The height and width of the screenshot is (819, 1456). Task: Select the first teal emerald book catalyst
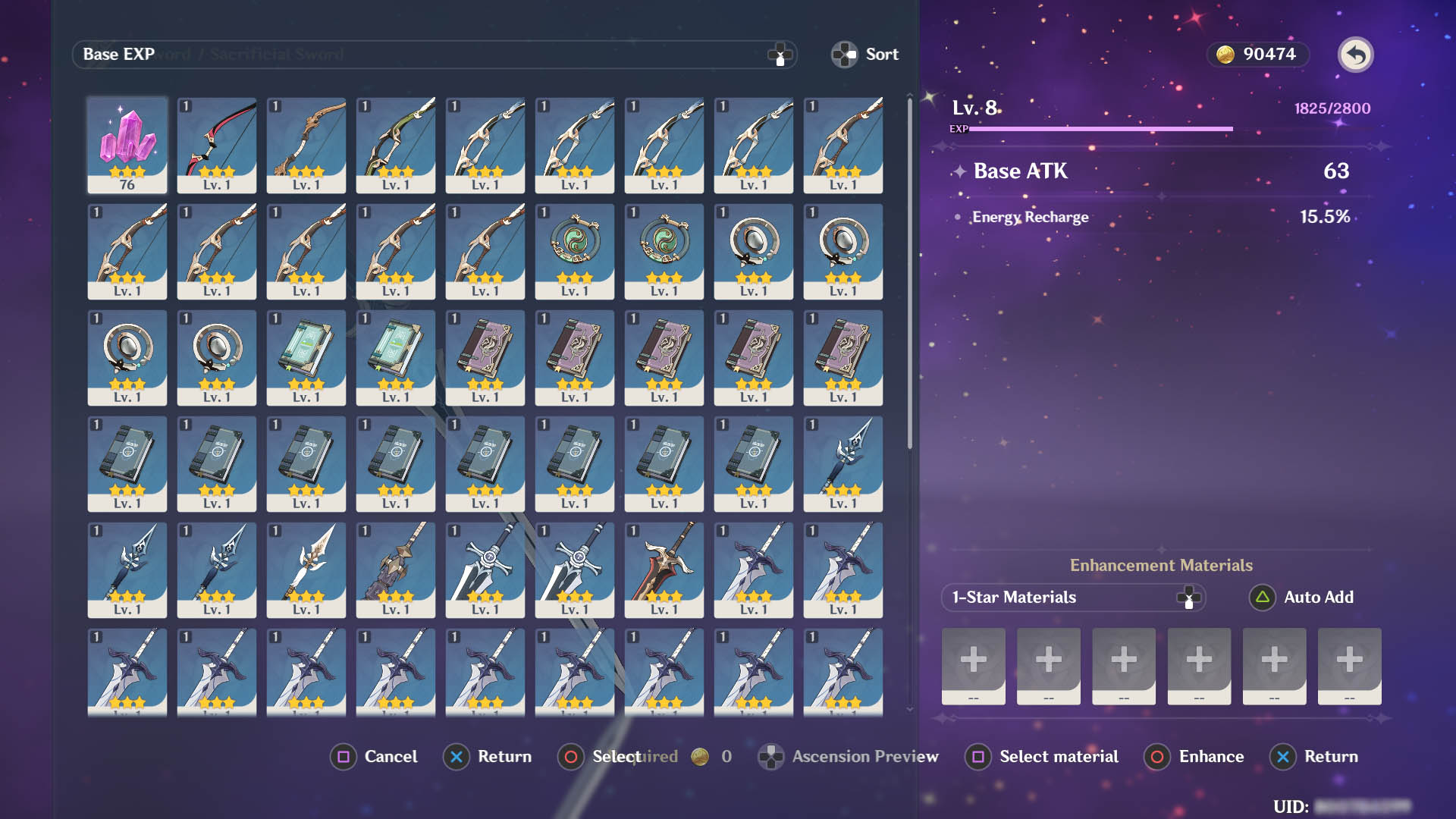[x=306, y=356]
